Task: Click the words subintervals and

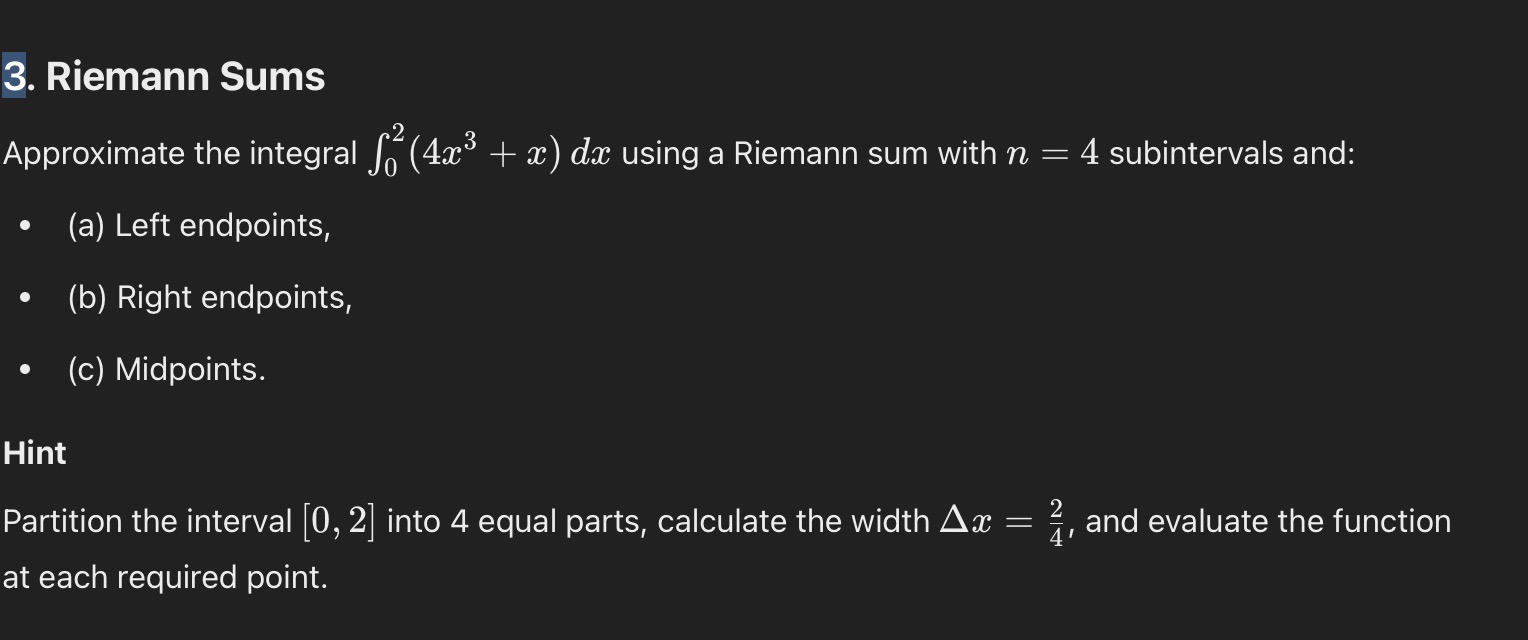Action: (x=1232, y=154)
